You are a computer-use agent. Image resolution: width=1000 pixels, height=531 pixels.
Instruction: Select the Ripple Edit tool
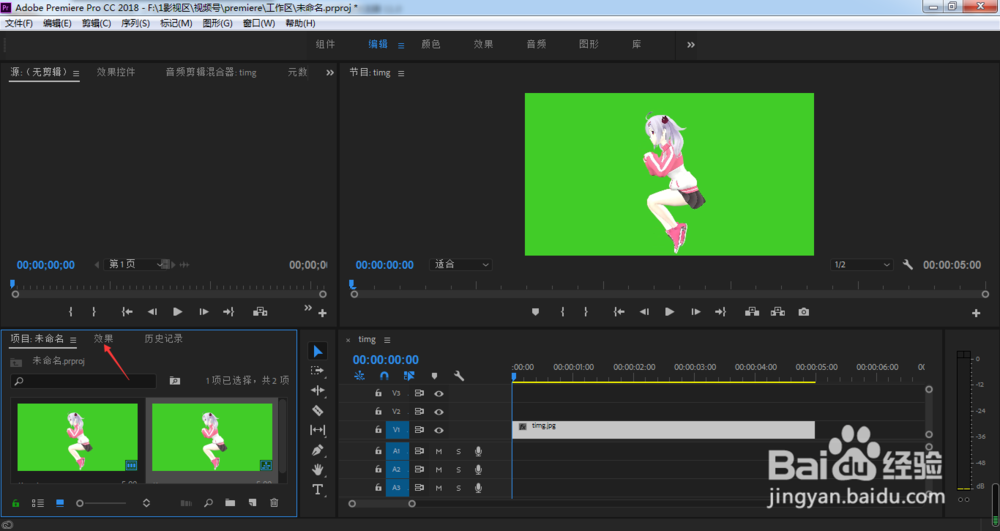coord(318,390)
